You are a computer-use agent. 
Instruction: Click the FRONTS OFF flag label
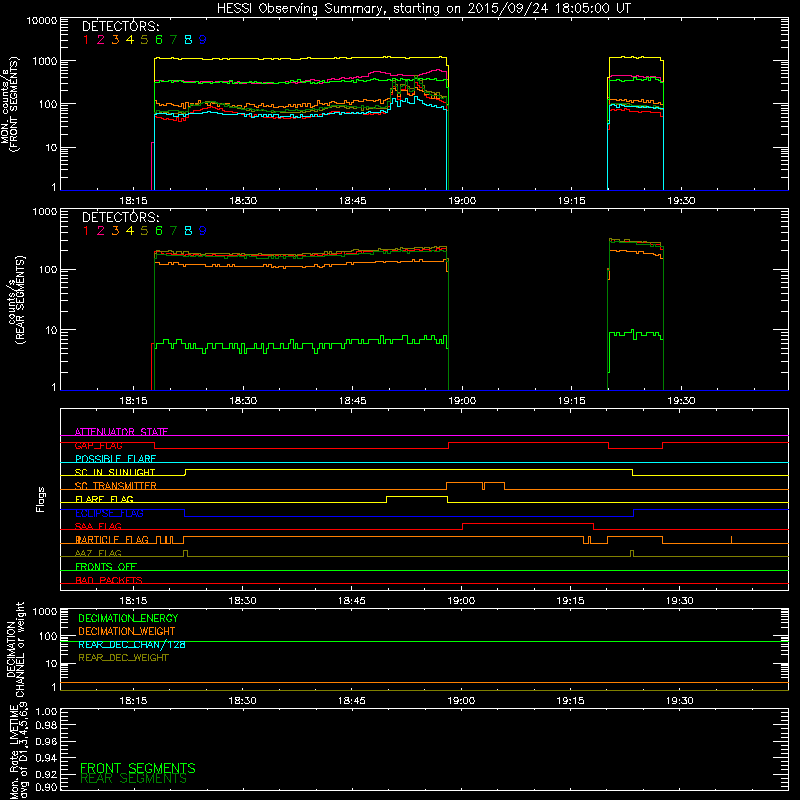point(106,567)
